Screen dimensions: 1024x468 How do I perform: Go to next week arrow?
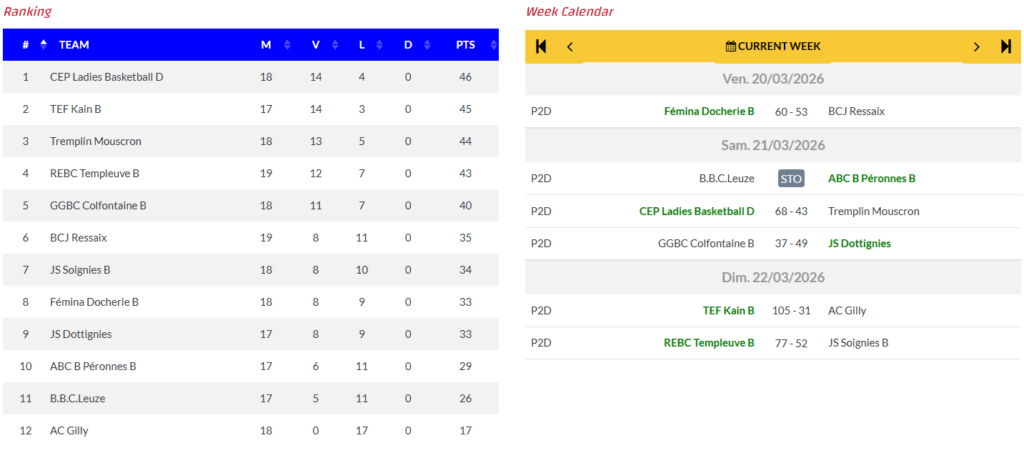(977, 46)
